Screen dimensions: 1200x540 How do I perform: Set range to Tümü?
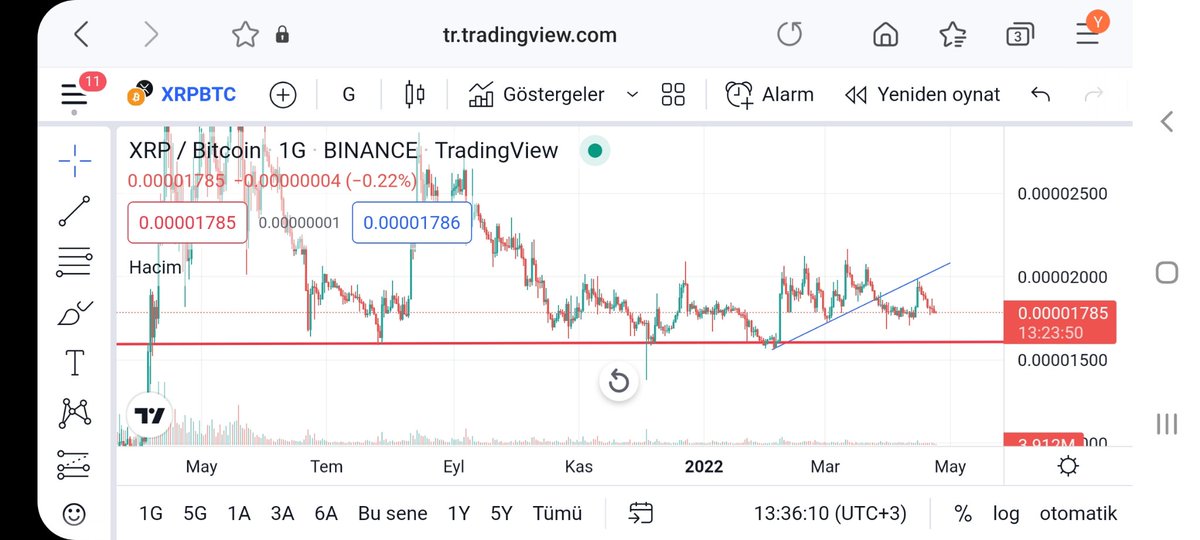pos(557,514)
